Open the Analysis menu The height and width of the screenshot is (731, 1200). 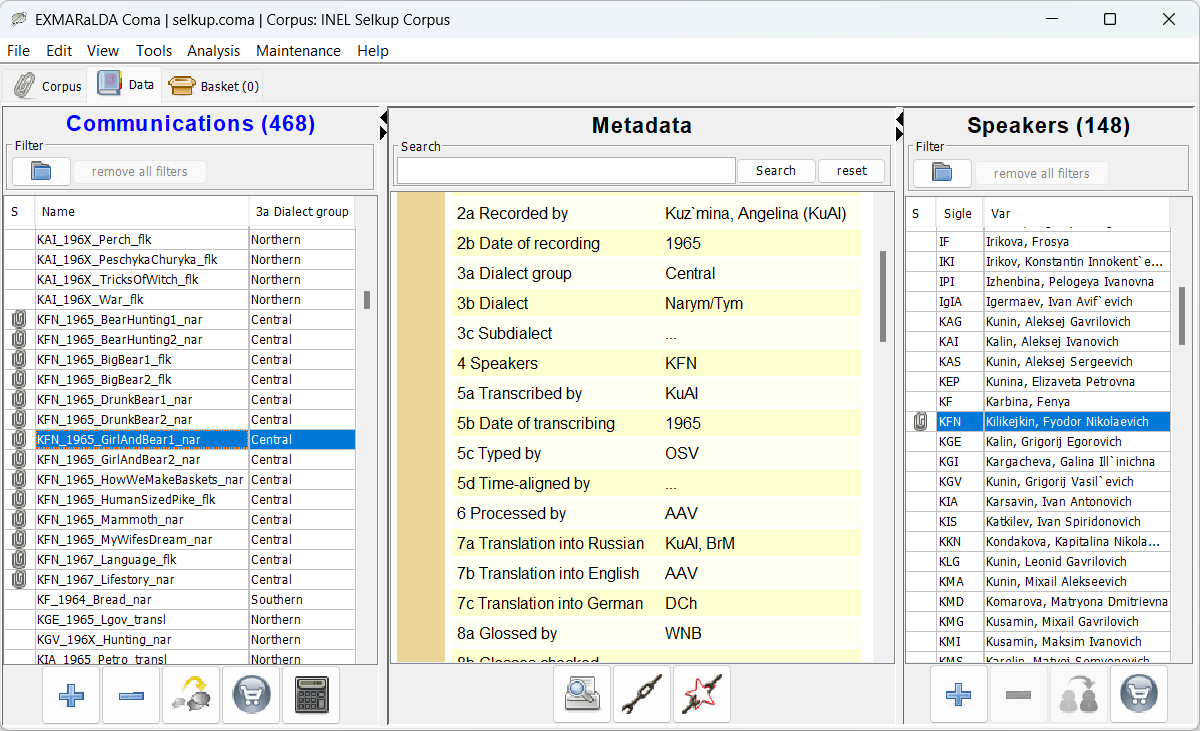pos(214,51)
